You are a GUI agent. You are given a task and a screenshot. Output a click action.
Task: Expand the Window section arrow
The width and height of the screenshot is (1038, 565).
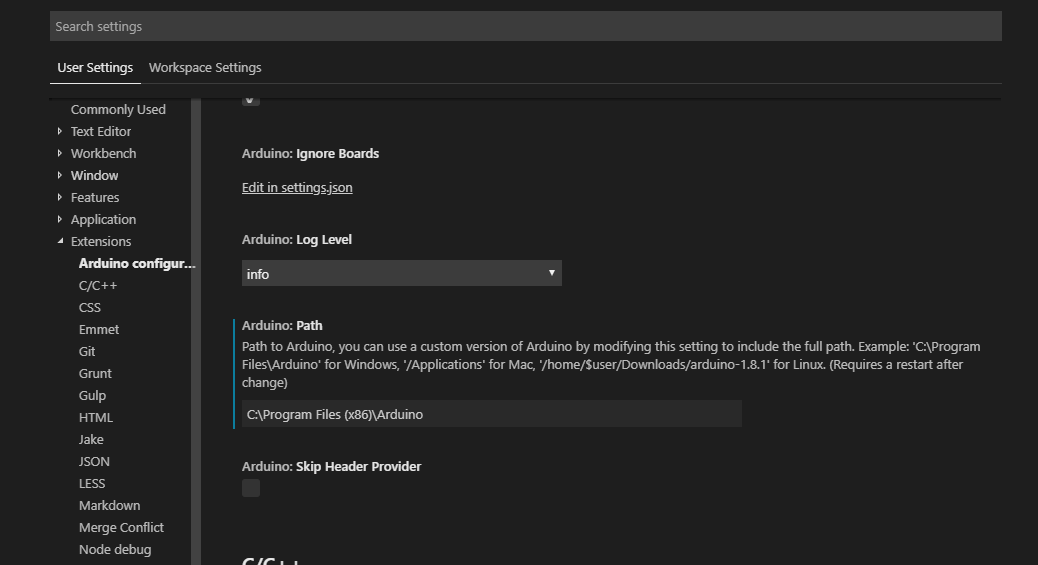[60, 175]
